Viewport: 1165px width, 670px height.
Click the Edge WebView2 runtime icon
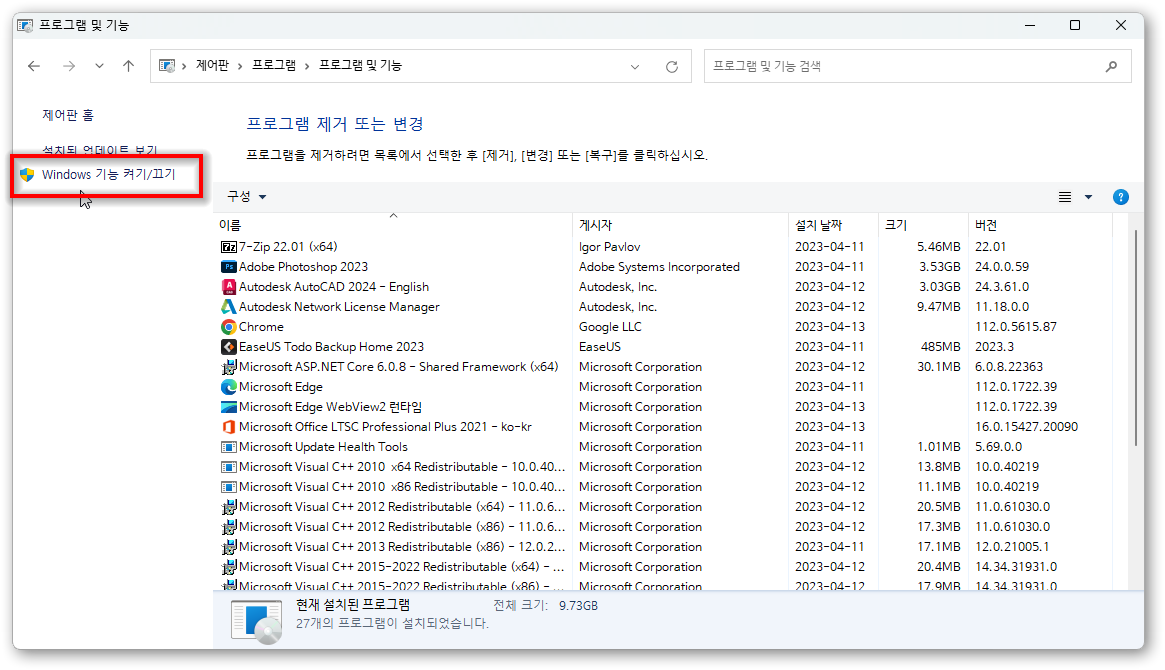(x=229, y=407)
